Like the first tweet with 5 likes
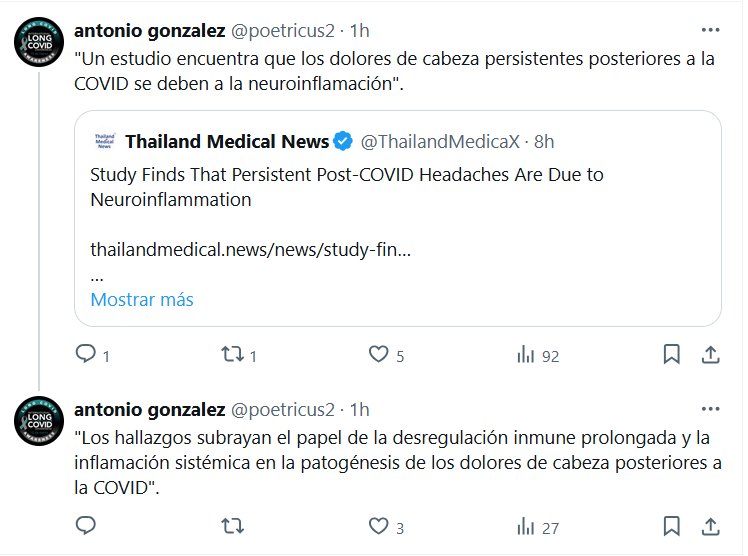 378,354
